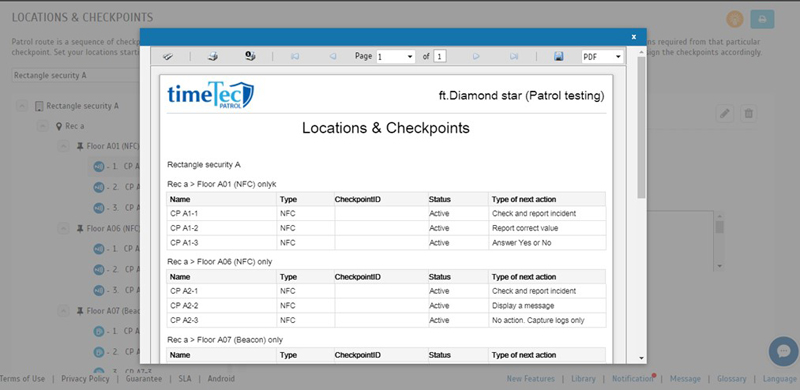The width and height of the screenshot is (800, 390).
Task: Collapse the Floor A07 (Beacon) node
Action: (63, 311)
